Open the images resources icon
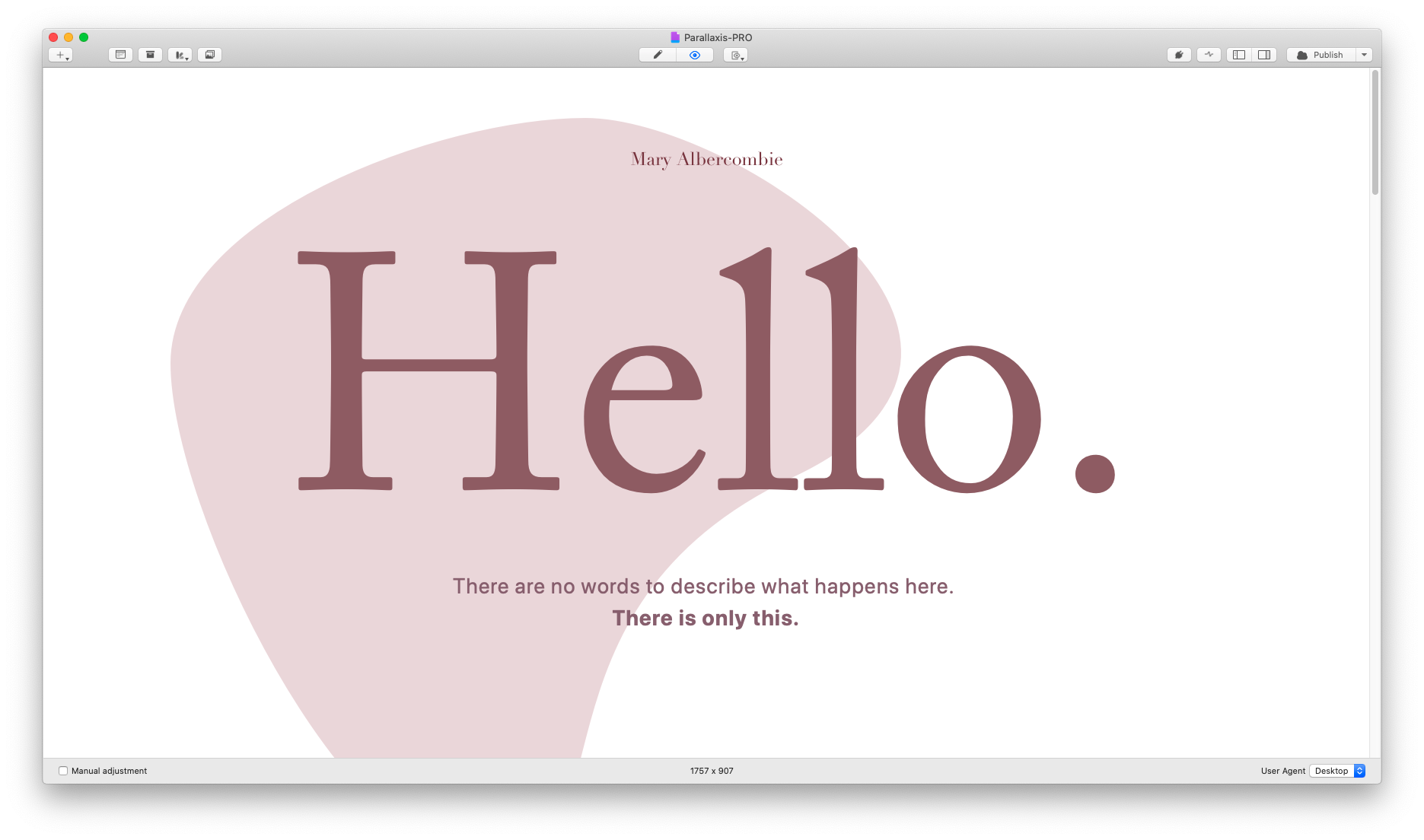 (x=210, y=55)
